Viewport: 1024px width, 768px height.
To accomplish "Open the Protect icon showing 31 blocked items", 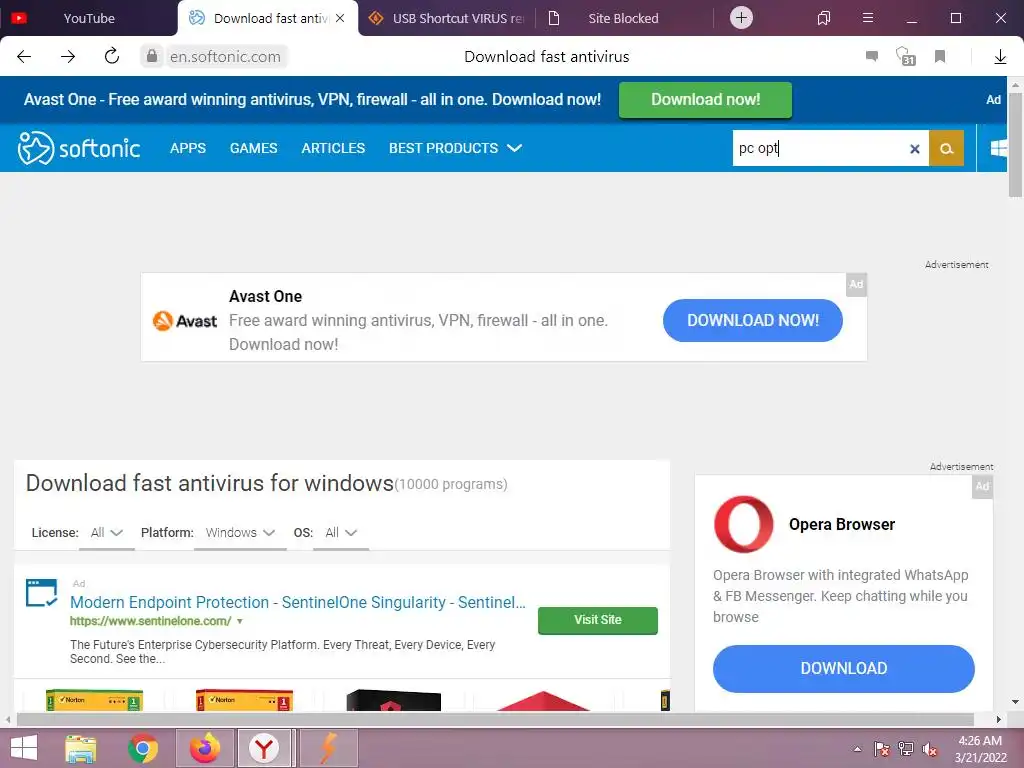I will coord(906,56).
